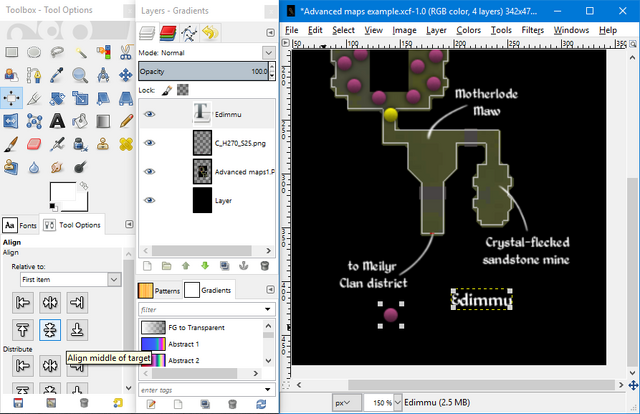Open the px unit selector in status bar
This screenshot has height=414, width=640.
coord(347,403)
